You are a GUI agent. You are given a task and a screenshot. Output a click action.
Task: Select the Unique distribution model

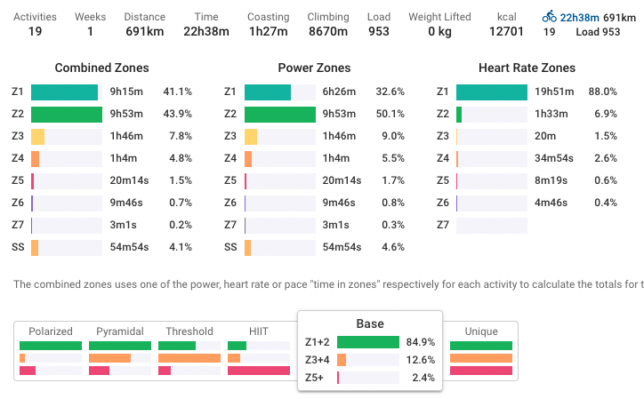[x=481, y=352]
